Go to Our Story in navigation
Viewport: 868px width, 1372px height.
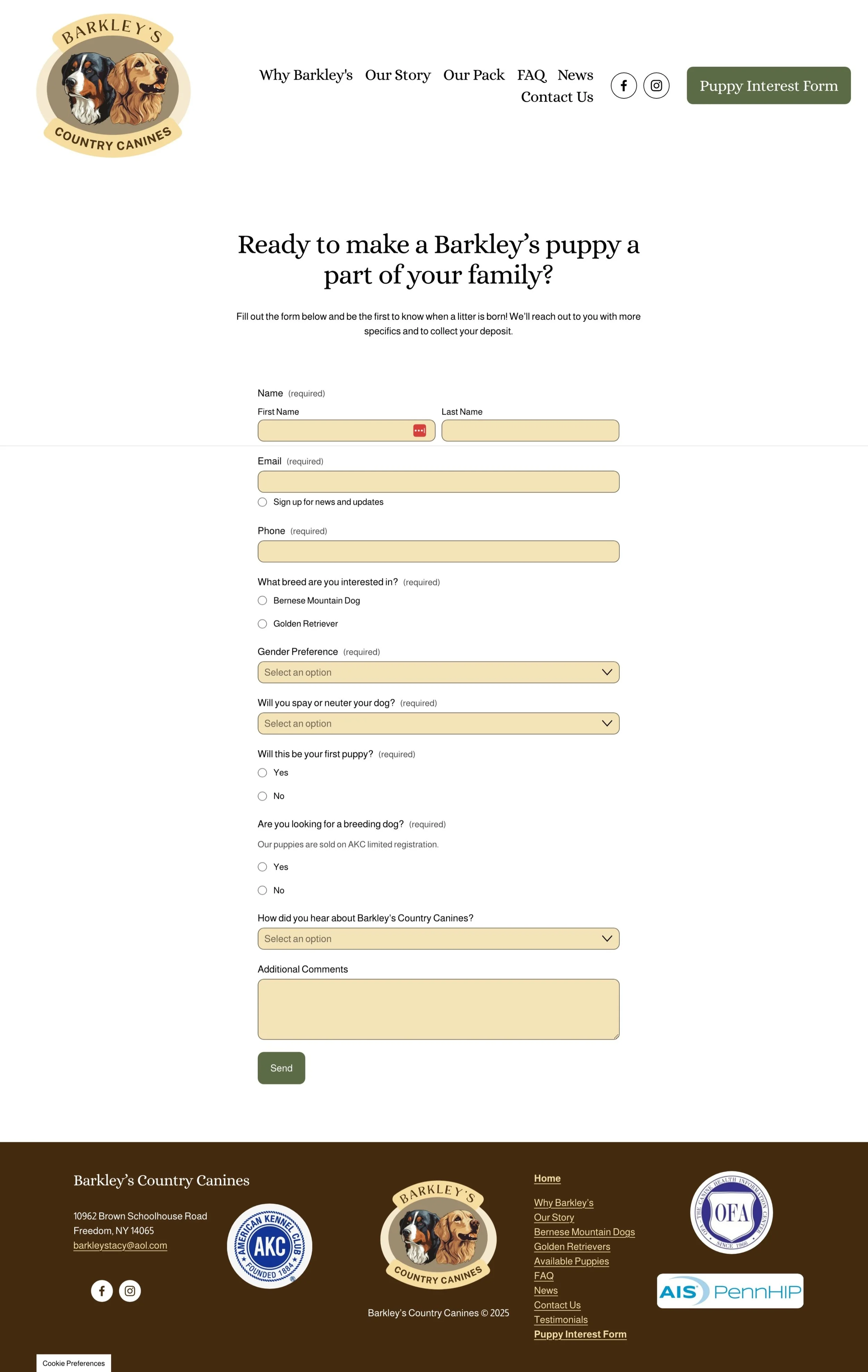pos(398,75)
